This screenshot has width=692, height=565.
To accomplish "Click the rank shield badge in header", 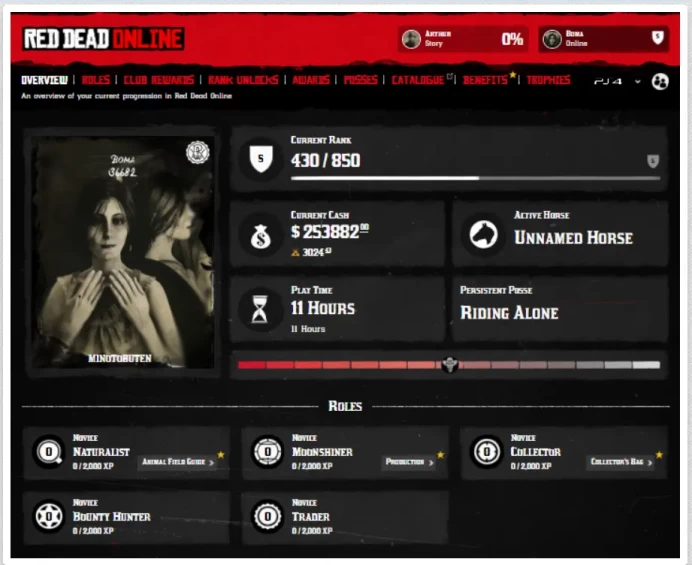I will pos(658,38).
